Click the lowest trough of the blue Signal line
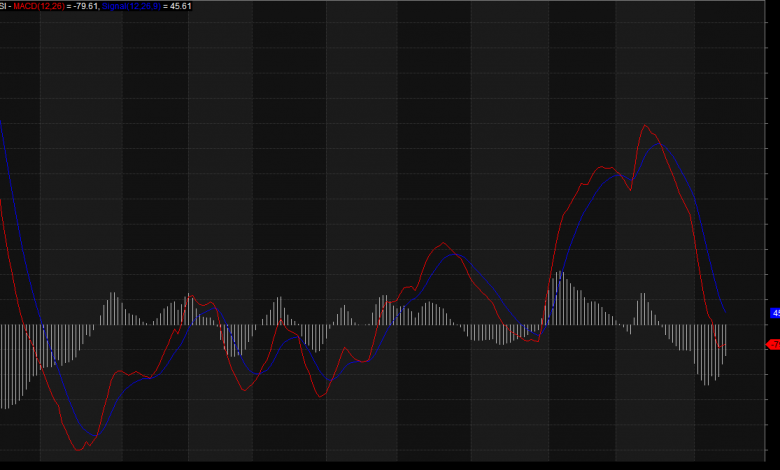Viewport: 780px width, 470px height. point(91,437)
